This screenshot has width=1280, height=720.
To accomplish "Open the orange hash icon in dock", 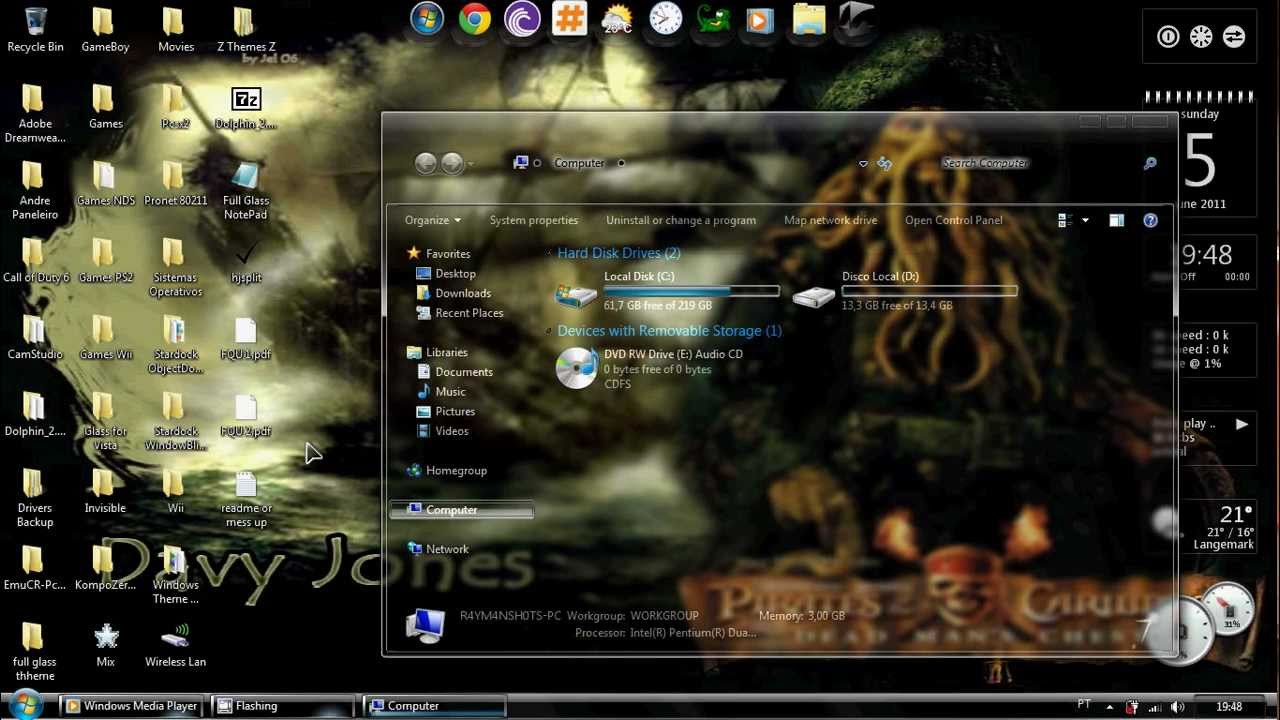I will point(569,18).
